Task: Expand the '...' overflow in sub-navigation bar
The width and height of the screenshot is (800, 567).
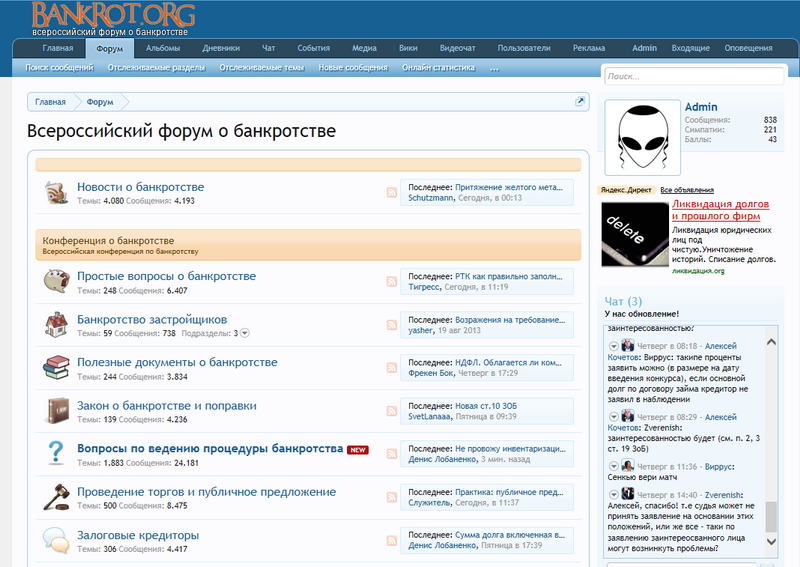Action: pyautogui.click(x=494, y=68)
